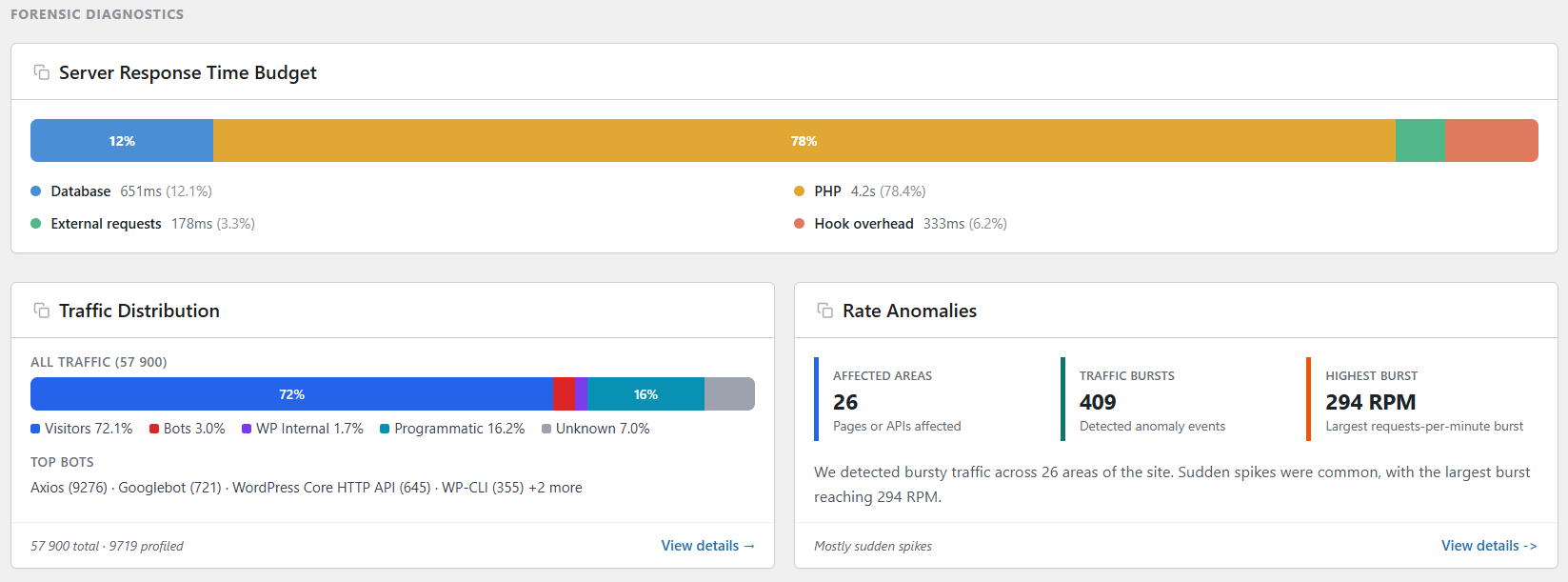Click the Database 12% bar segment
The width and height of the screenshot is (1568, 582).
tap(122, 140)
